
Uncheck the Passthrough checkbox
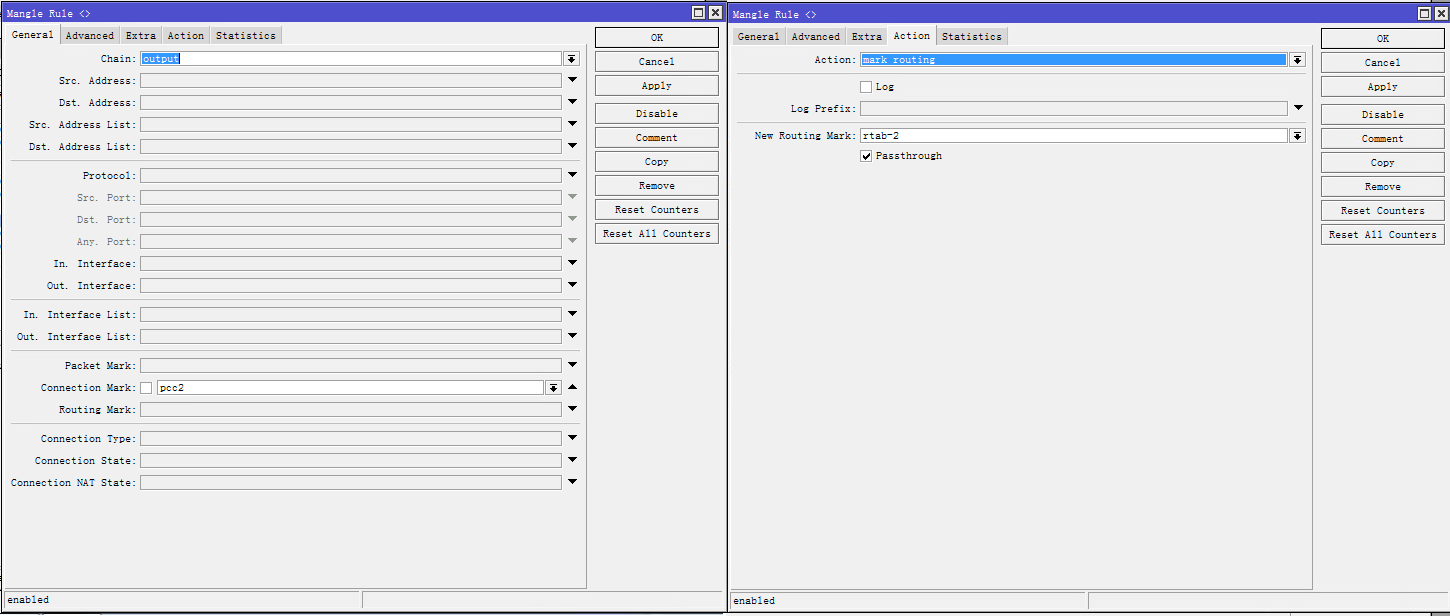pyautogui.click(x=866, y=156)
